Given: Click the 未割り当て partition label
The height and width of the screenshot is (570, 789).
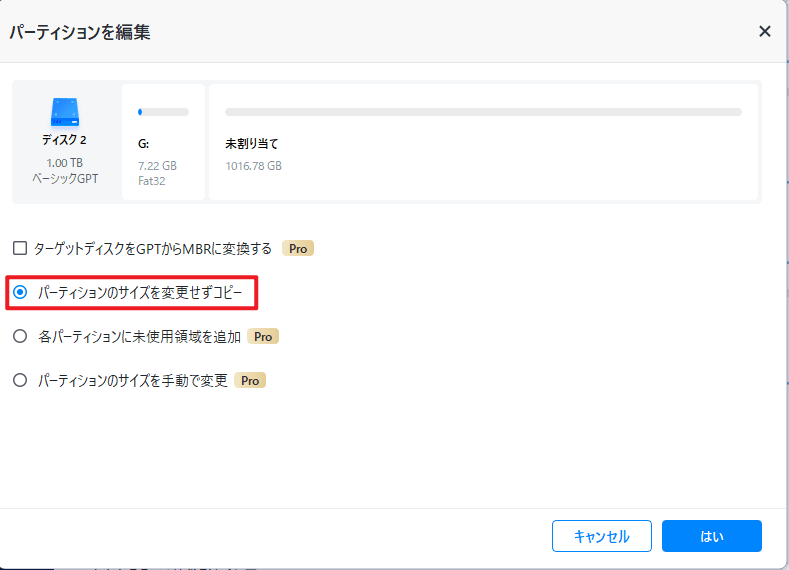Looking at the screenshot, I should coord(252,144).
